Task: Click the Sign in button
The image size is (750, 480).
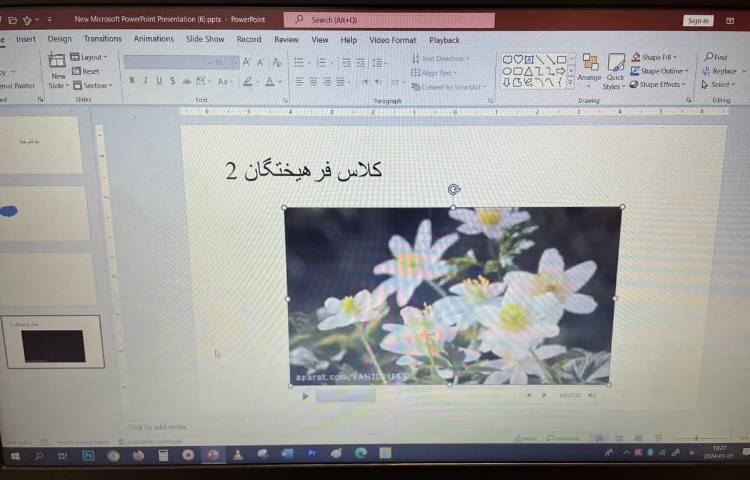Action: (698, 21)
